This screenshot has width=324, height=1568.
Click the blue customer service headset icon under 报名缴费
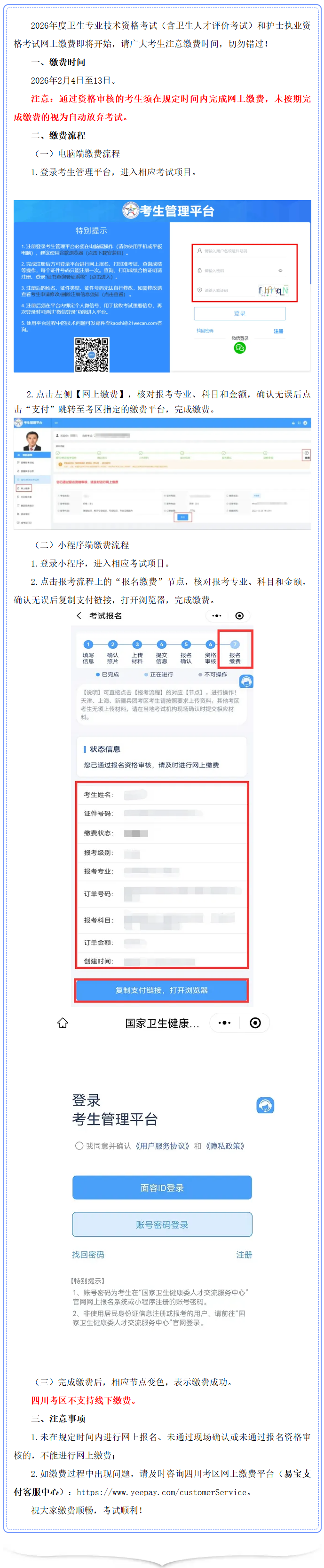(245, 681)
